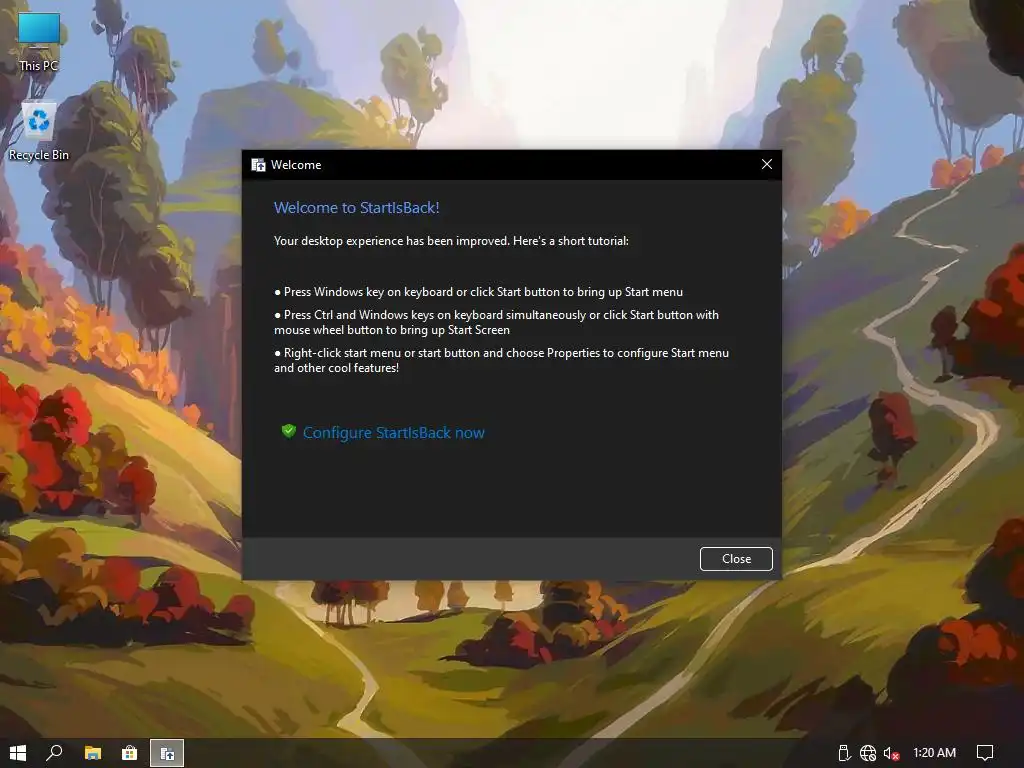Click the 1:20 AM taskbar clock
Viewport: 1024px width, 768px height.
(935, 753)
